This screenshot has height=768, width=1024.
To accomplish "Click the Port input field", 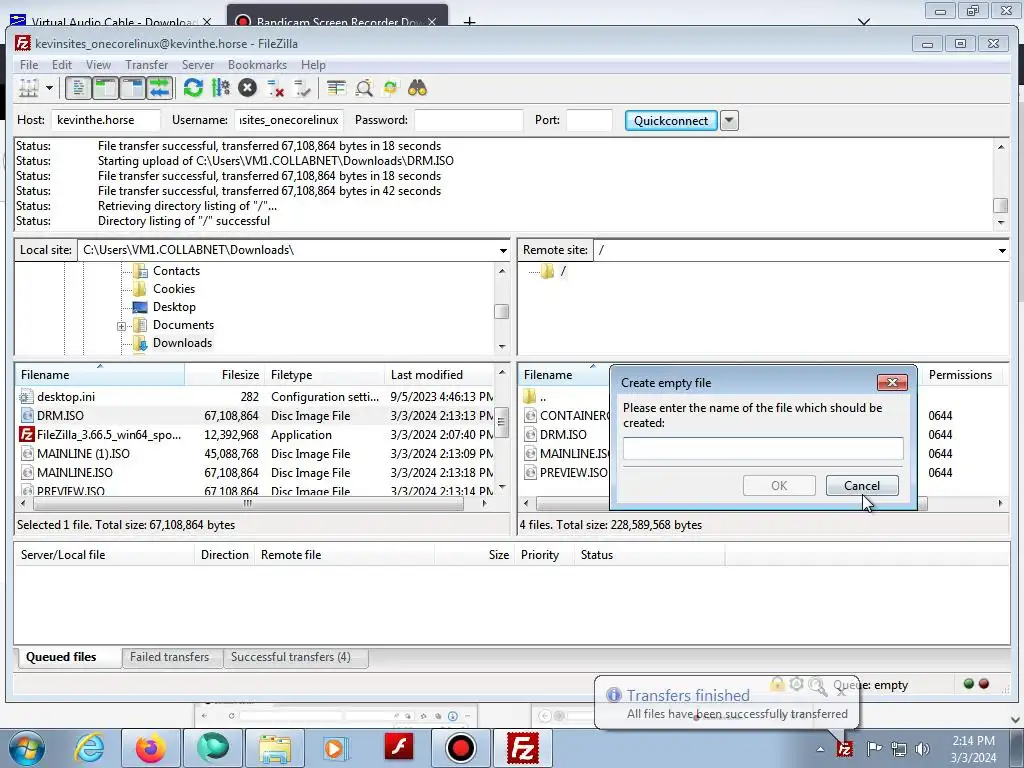I will point(589,120).
